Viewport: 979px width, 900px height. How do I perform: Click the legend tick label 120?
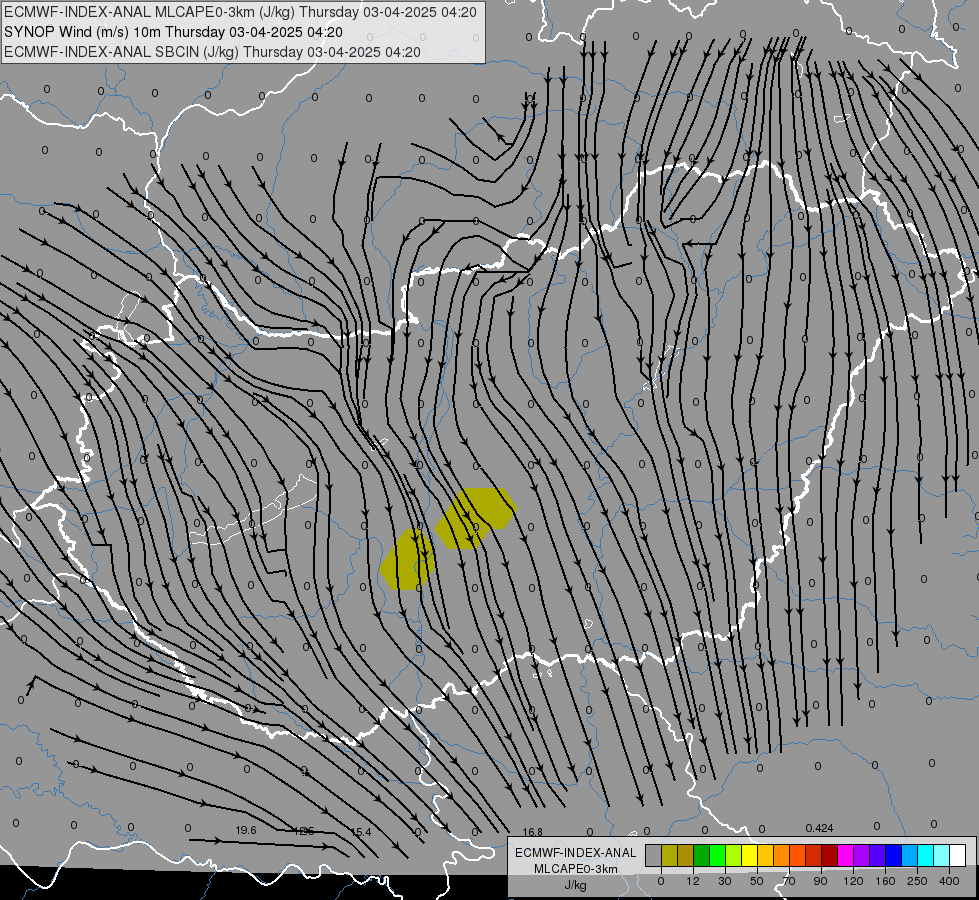(854, 881)
